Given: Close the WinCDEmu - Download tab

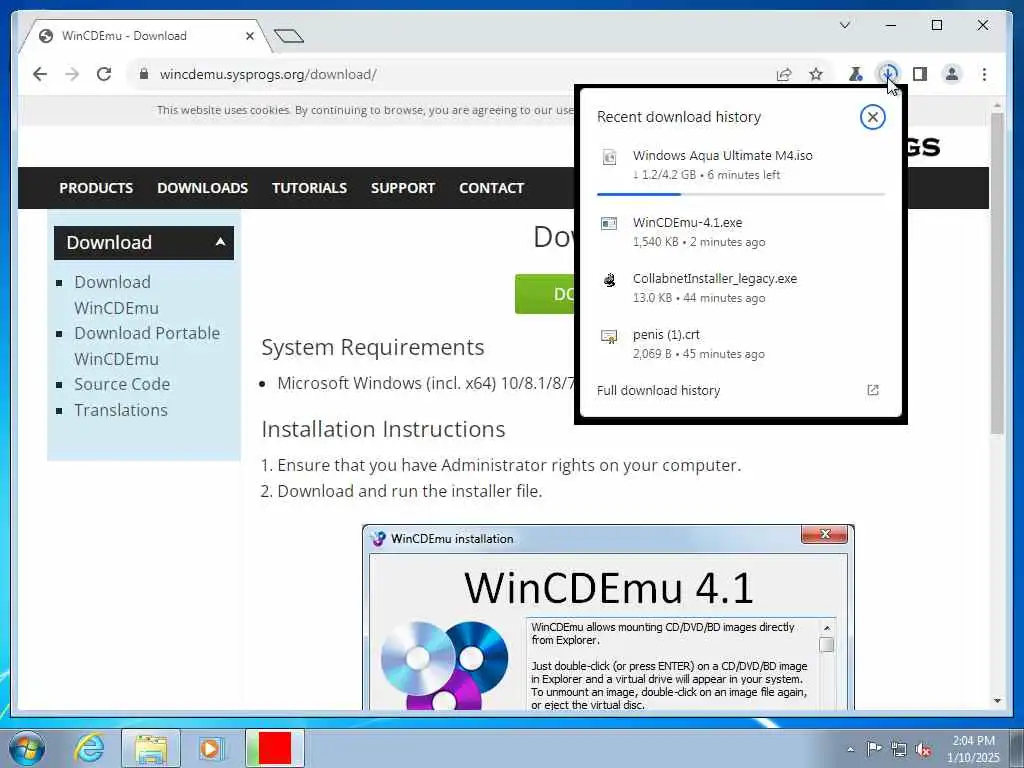Looking at the screenshot, I should pyautogui.click(x=249, y=36).
